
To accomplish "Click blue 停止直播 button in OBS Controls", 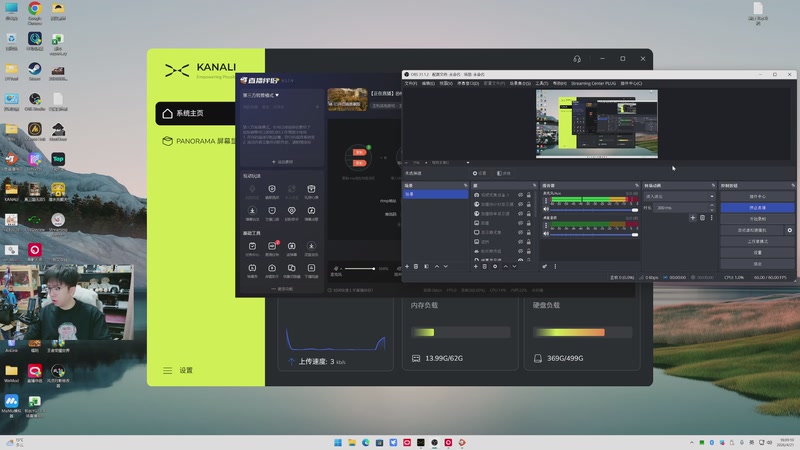I will click(757, 208).
